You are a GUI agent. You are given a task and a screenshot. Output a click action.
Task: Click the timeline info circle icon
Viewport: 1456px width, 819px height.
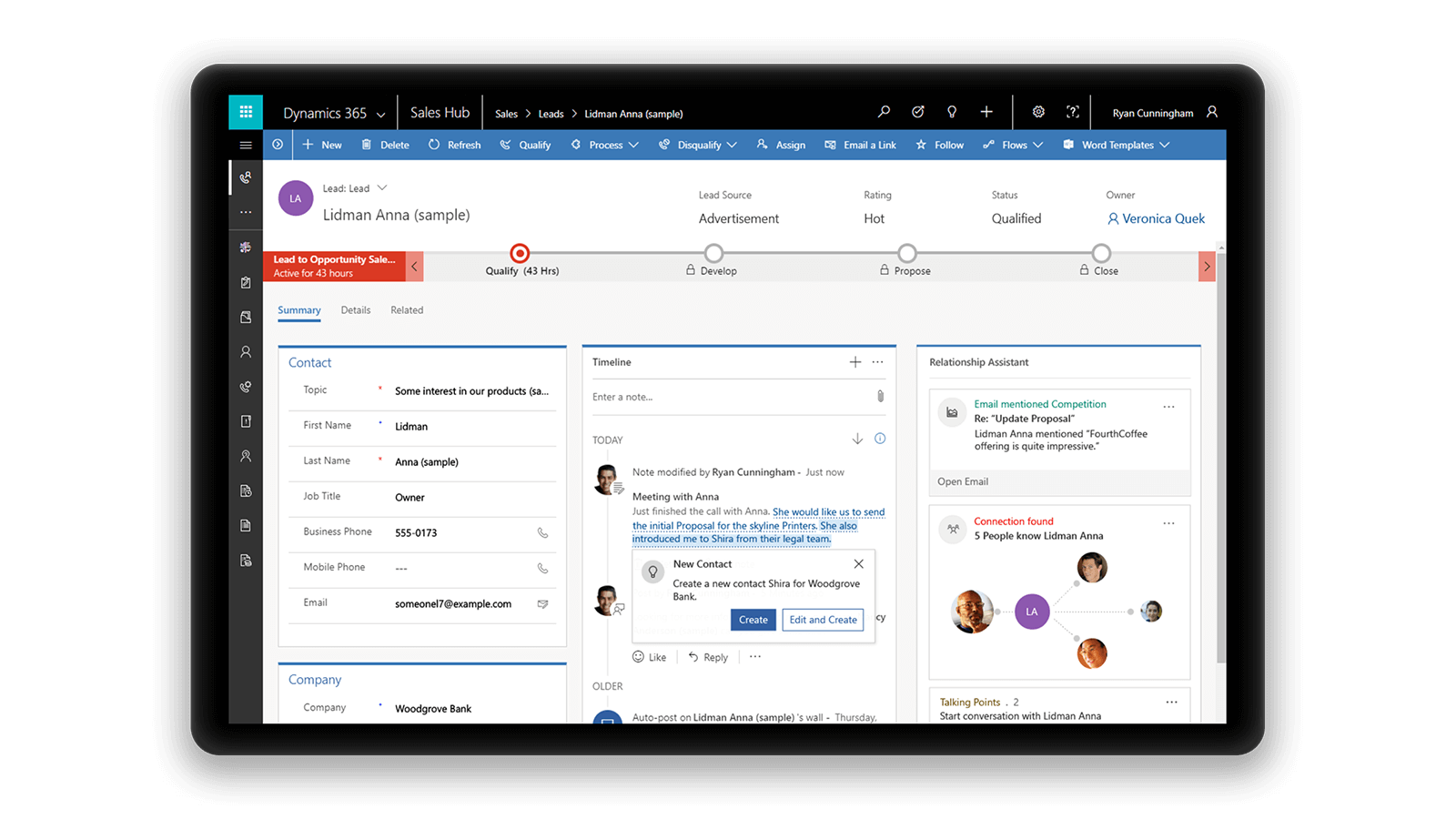click(x=880, y=439)
